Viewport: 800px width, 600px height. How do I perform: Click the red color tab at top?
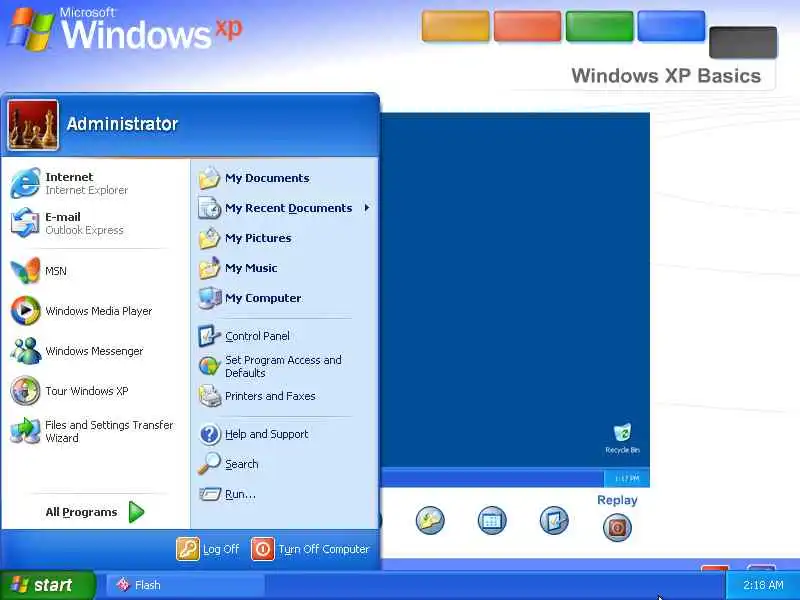pos(527,26)
